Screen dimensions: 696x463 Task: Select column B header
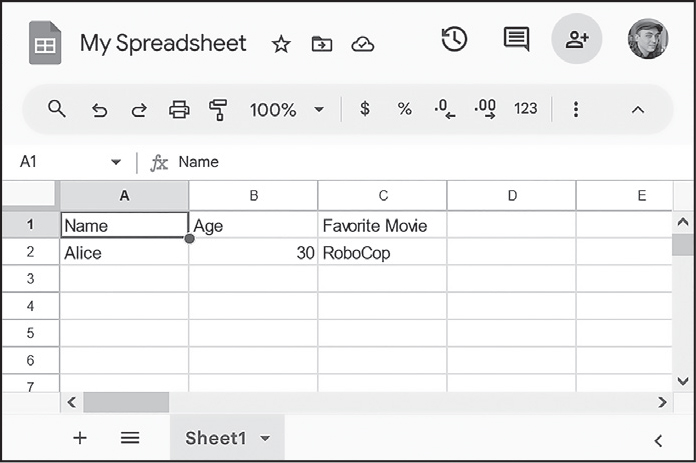[x=253, y=196]
